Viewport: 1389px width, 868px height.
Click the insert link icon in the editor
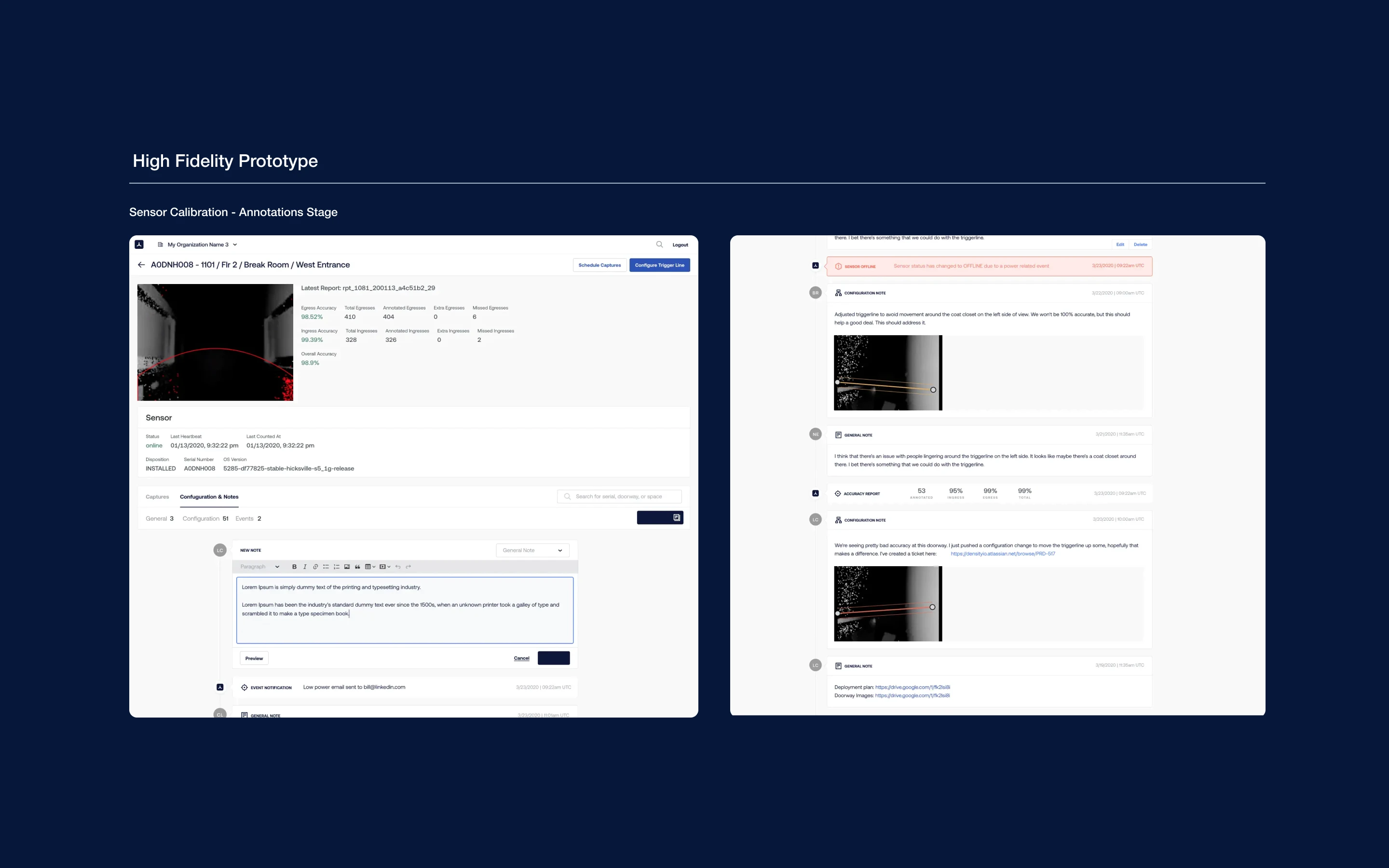(316, 567)
